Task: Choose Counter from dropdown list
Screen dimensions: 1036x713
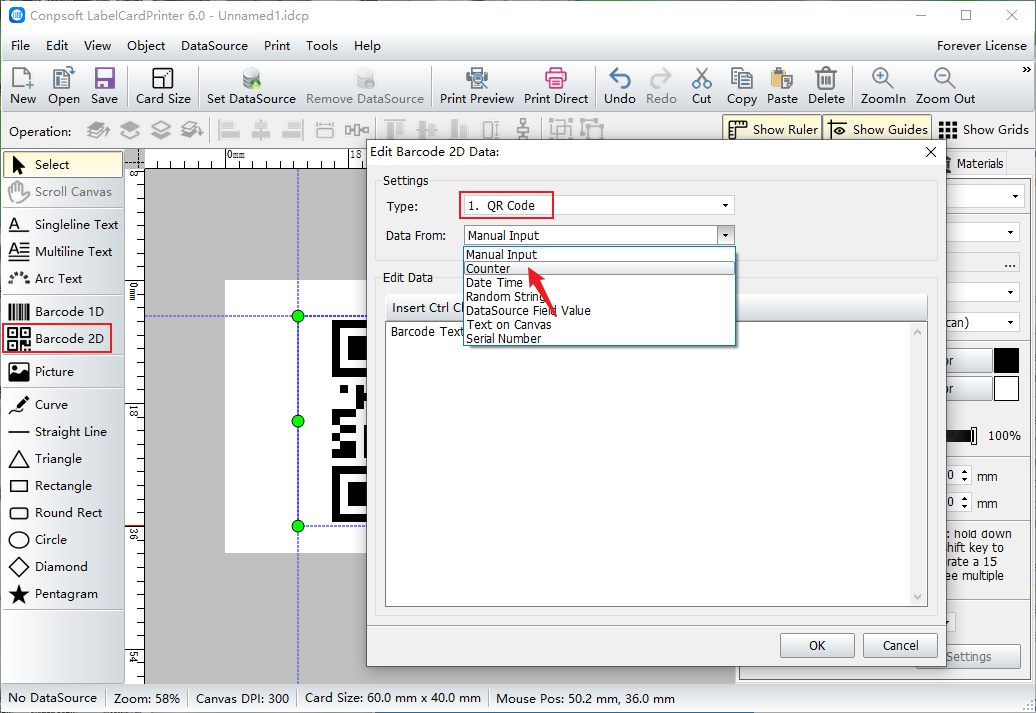Action: coord(600,268)
